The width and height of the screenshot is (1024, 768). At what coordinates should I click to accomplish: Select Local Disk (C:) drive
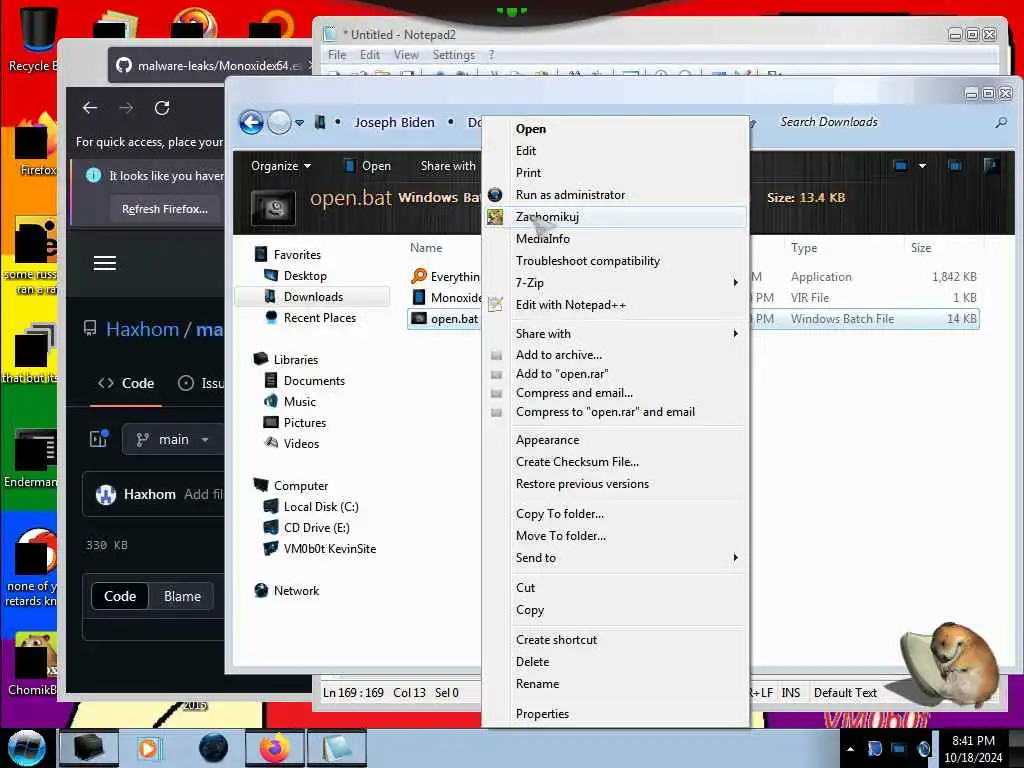point(321,507)
